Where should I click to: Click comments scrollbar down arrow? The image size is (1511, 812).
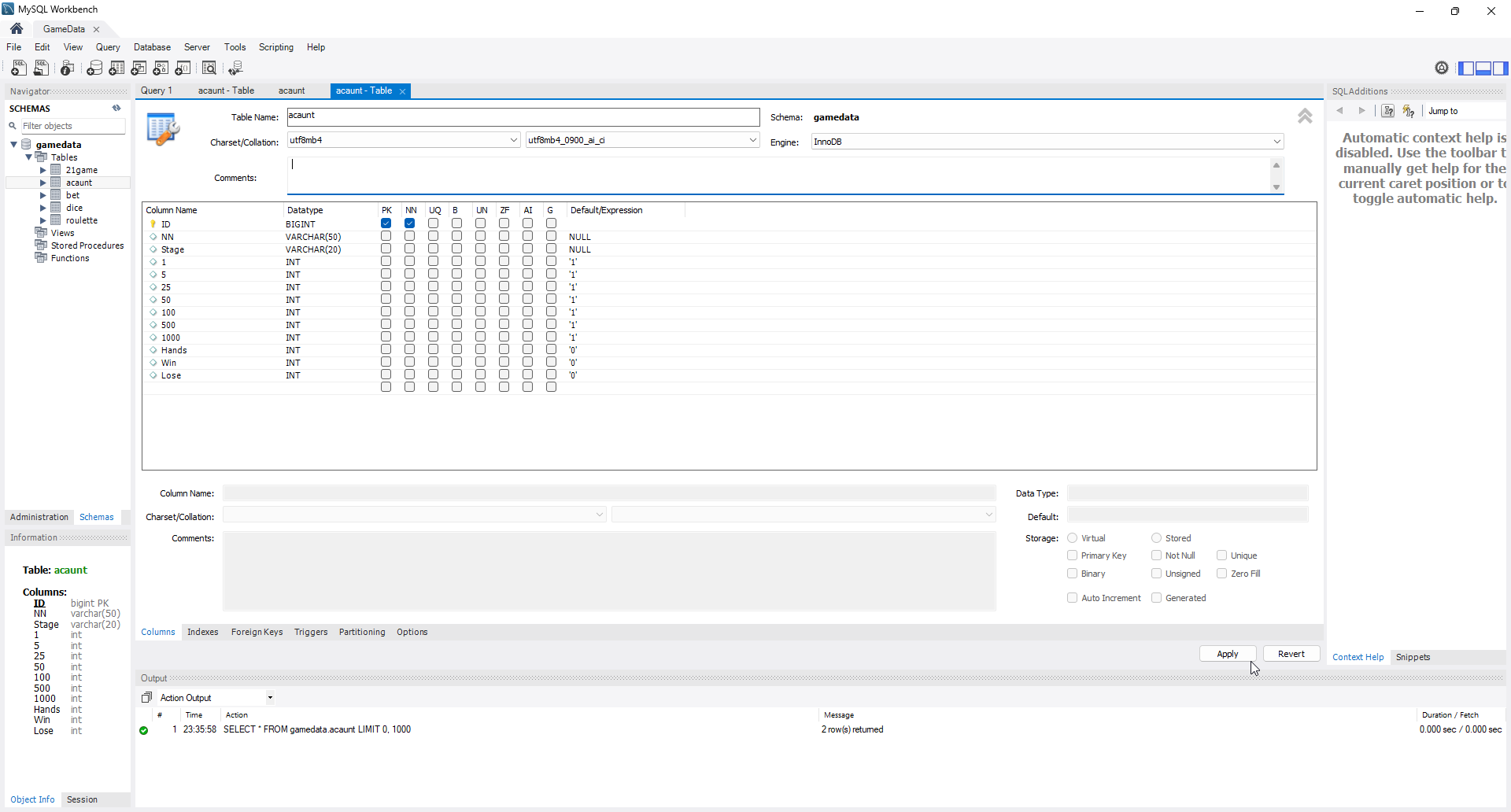click(1276, 186)
